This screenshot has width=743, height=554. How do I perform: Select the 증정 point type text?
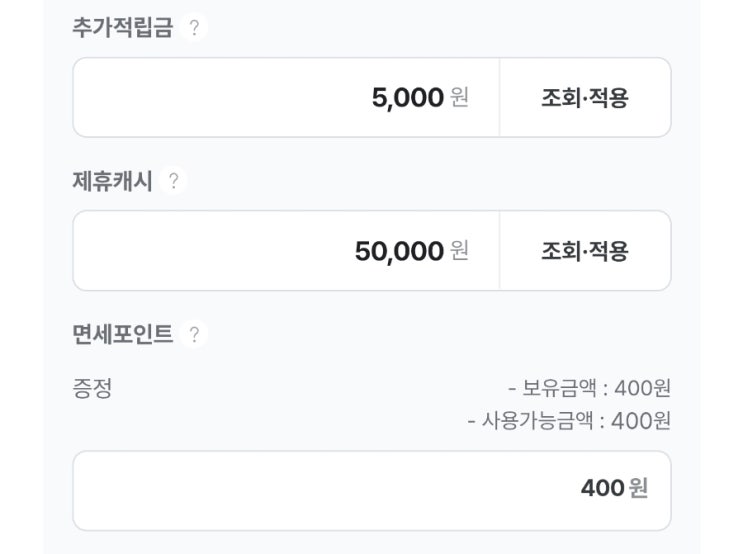[x=92, y=388]
